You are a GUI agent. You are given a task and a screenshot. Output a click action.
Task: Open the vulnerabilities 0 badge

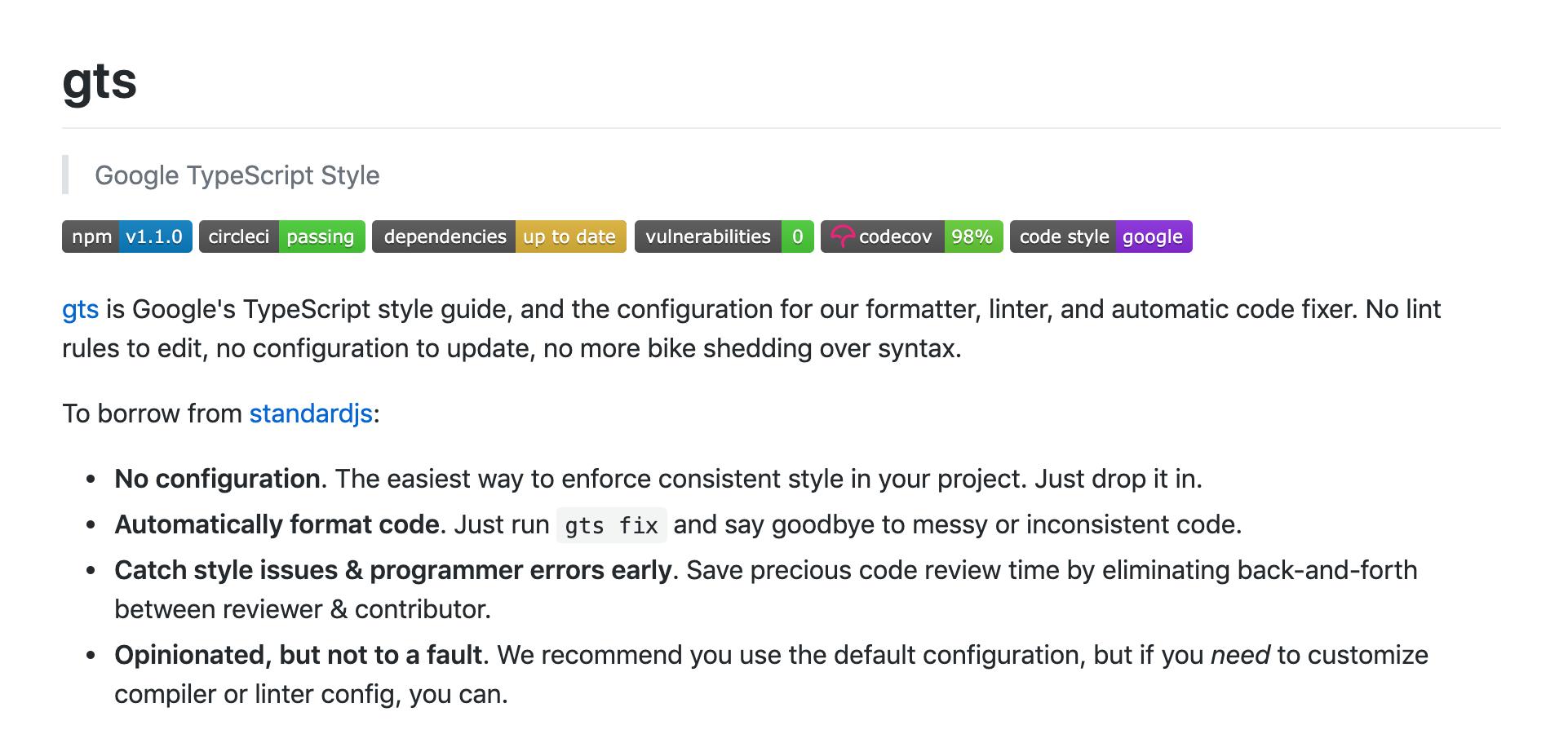(x=724, y=237)
